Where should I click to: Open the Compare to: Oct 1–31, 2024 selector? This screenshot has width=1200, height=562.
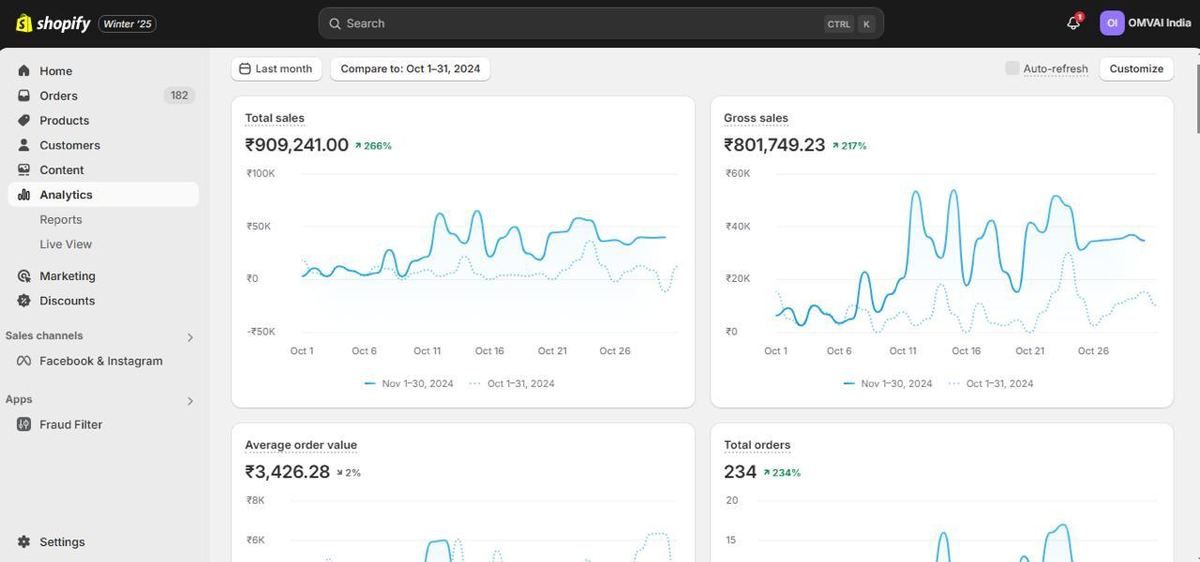(410, 69)
